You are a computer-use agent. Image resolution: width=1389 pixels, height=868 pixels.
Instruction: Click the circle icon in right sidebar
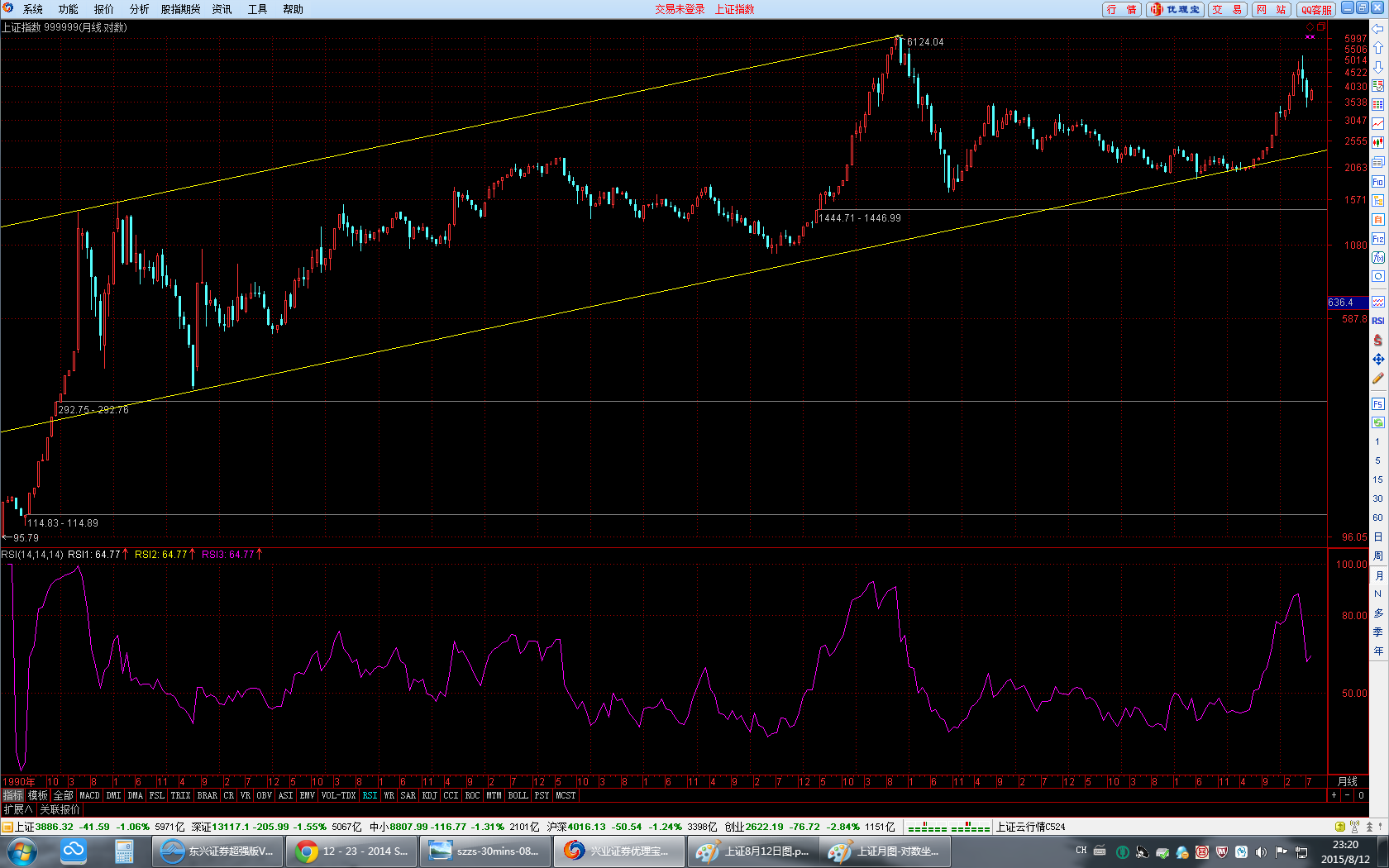click(x=1377, y=277)
